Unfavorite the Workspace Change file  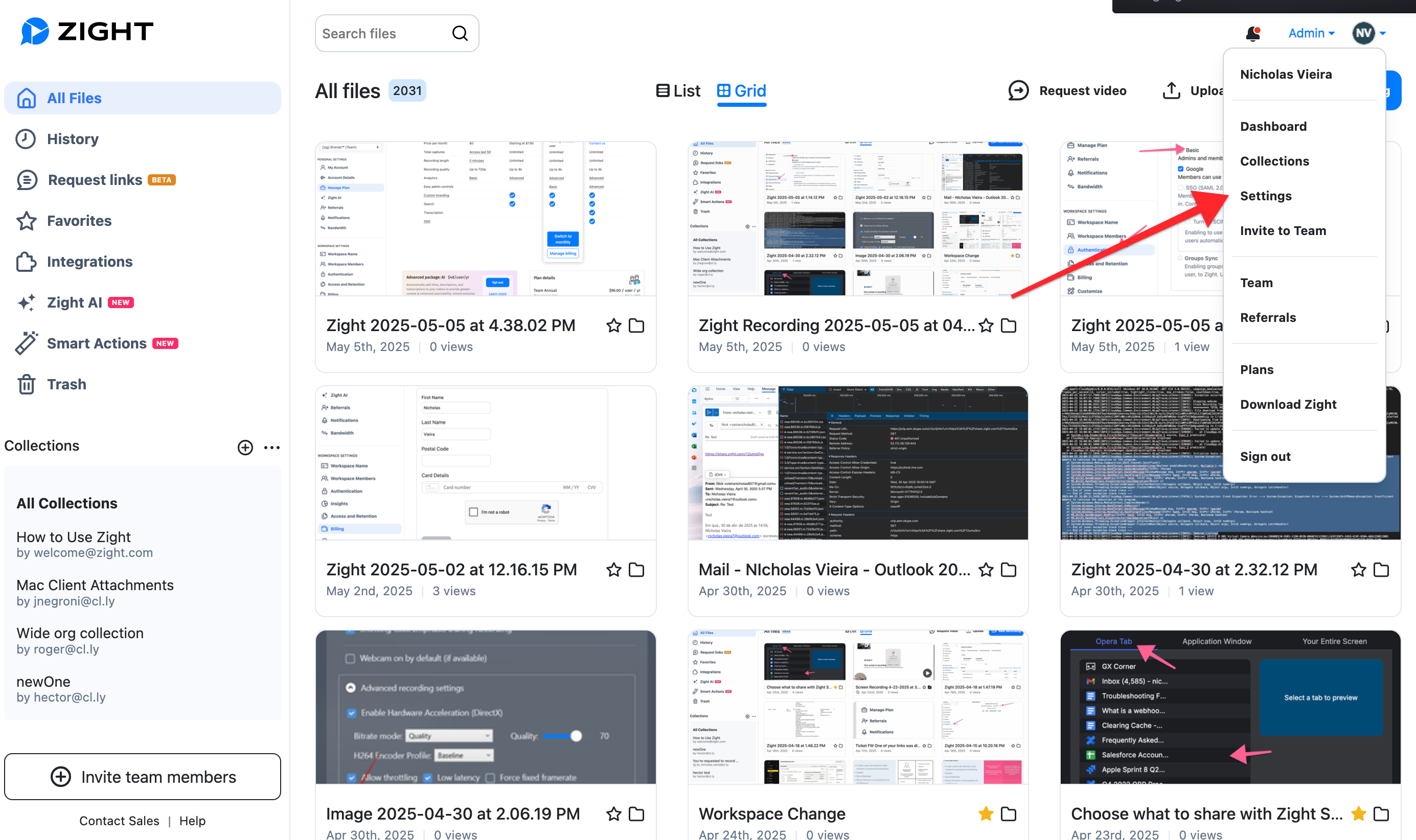tap(986, 814)
